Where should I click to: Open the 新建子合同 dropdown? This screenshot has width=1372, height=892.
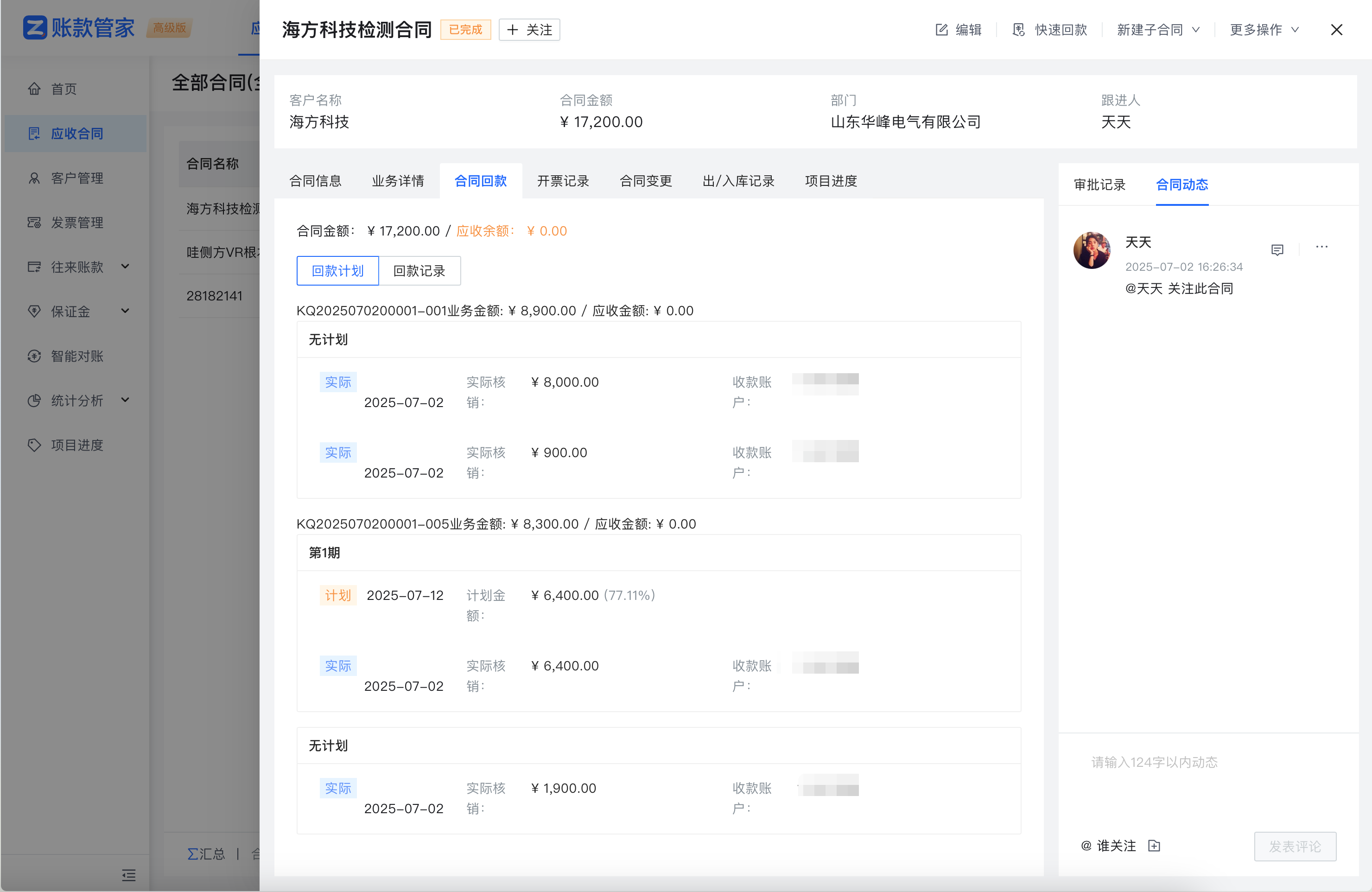pyautogui.click(x=1158, y=29)
